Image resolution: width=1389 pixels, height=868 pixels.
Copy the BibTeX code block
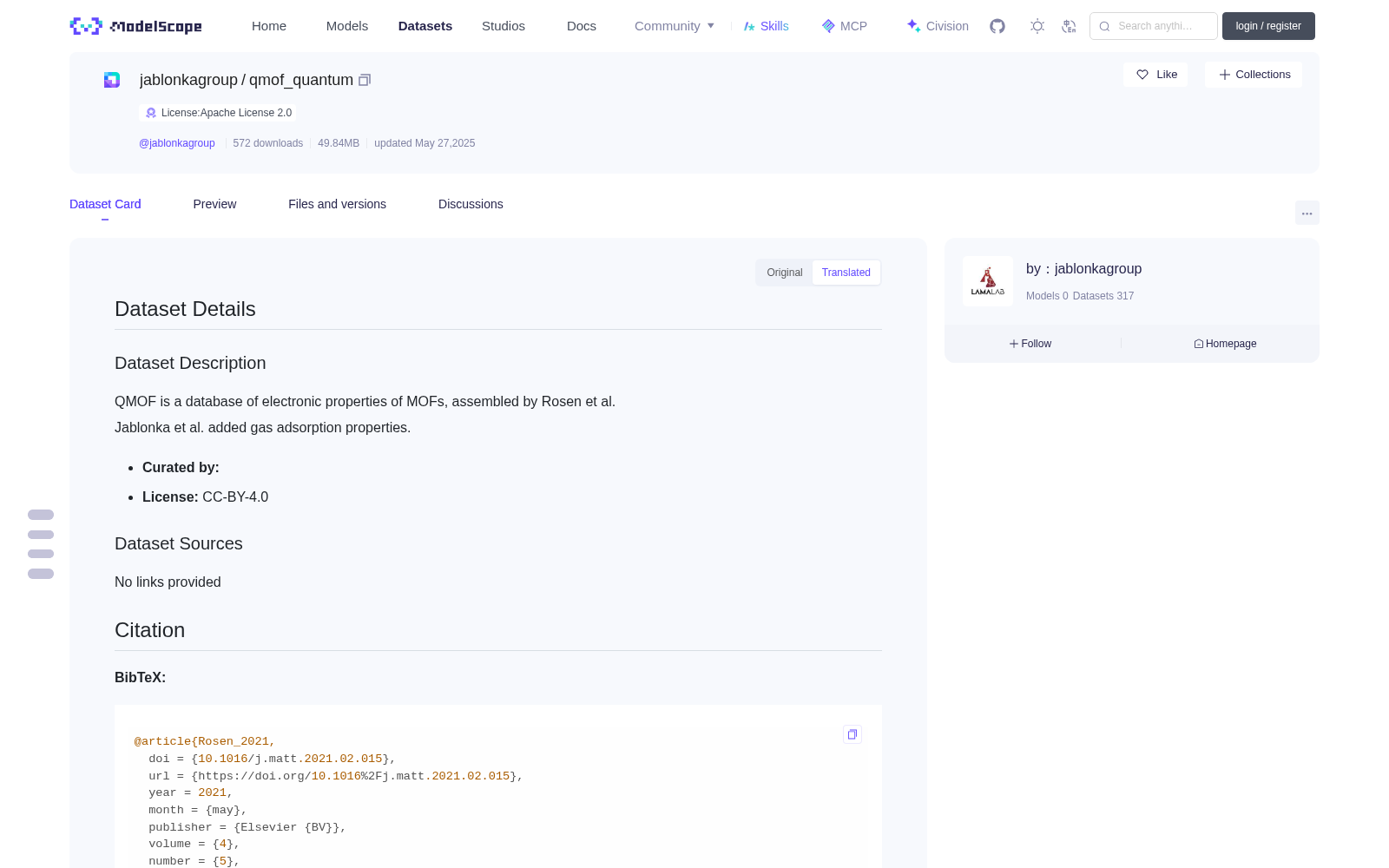(852, 734)
